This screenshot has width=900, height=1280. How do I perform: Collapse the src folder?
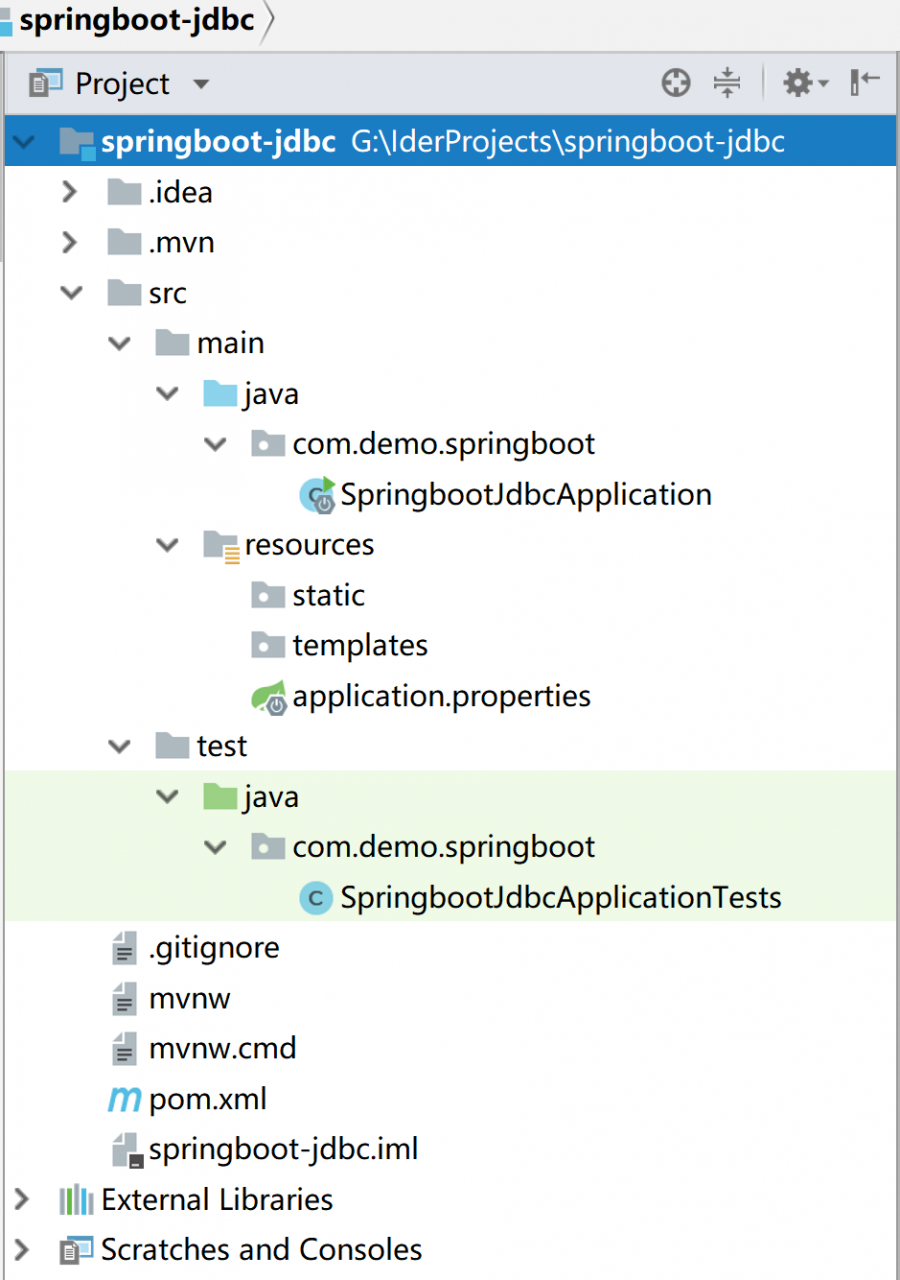point(71,293)
